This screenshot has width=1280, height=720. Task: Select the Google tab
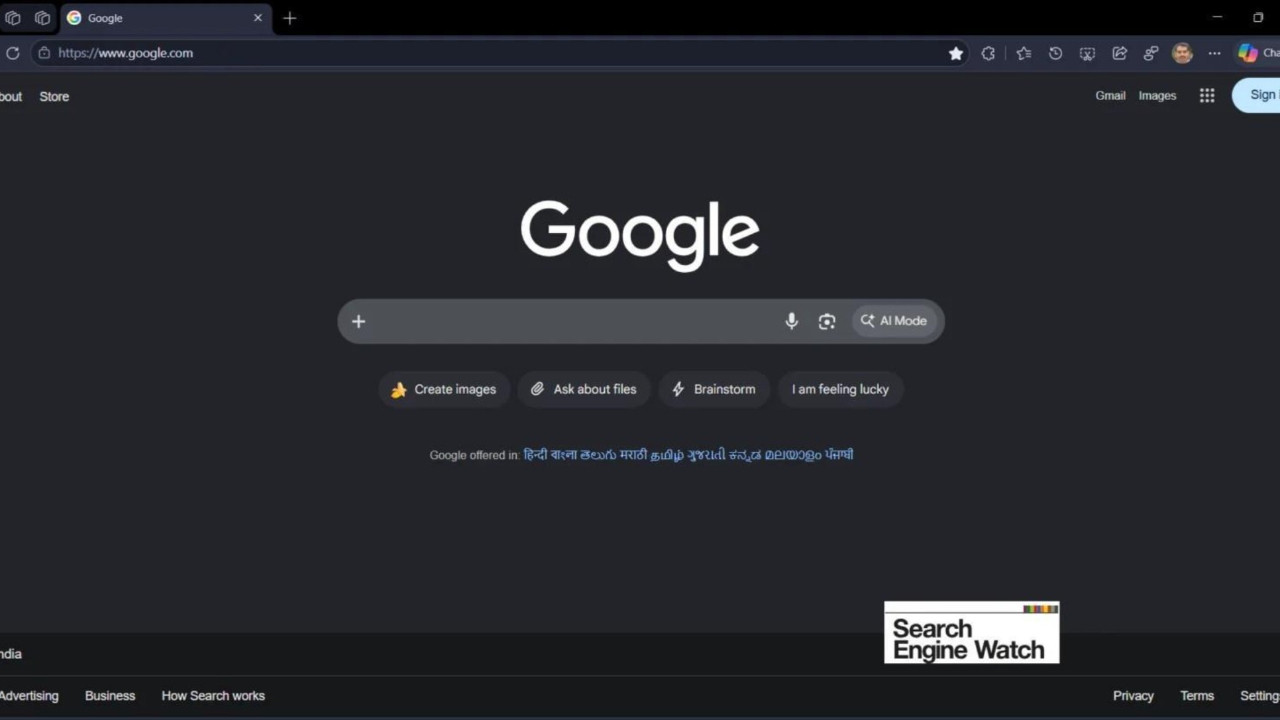(x=165, y=18)
